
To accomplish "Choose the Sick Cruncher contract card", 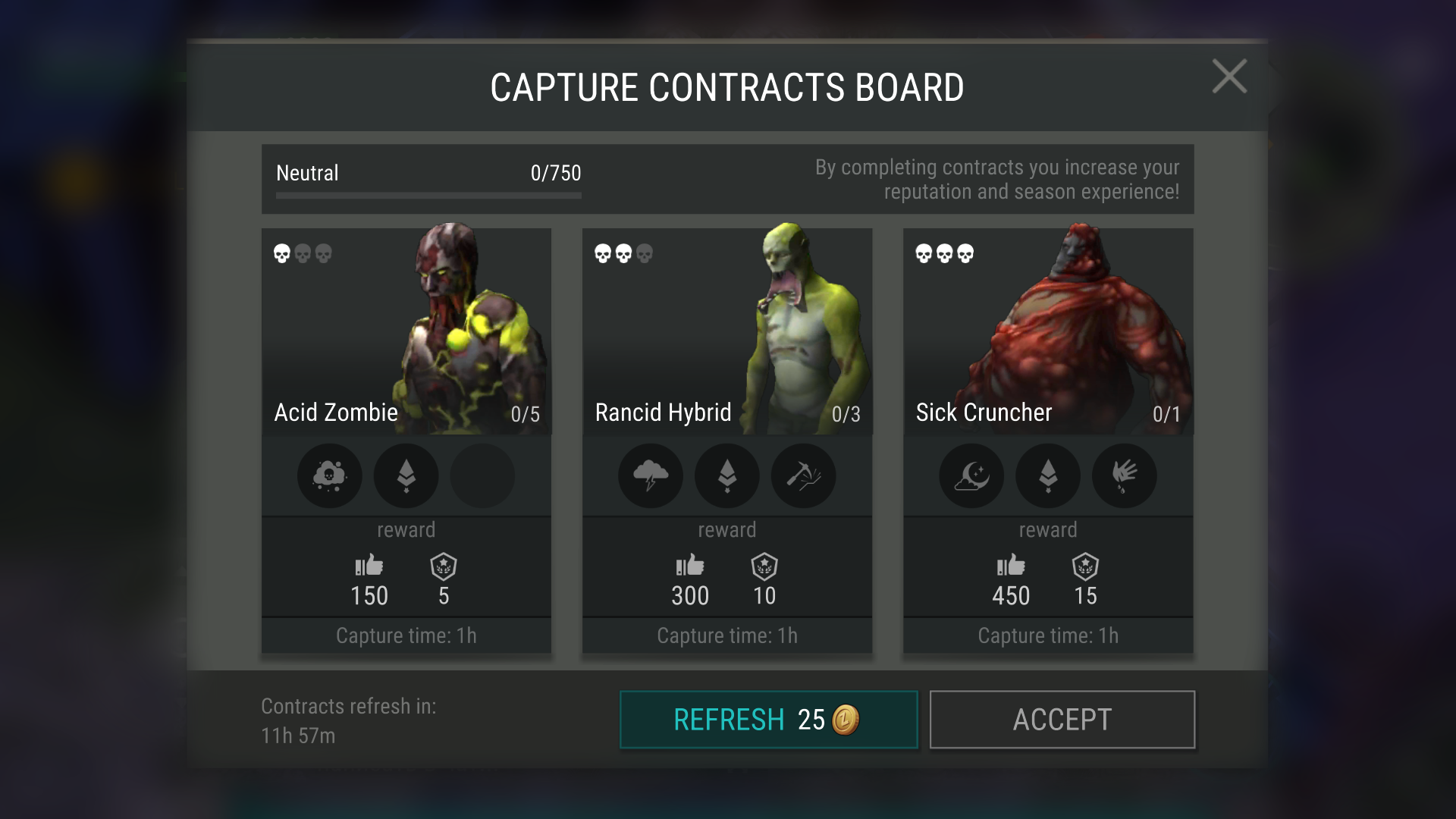I will pos(1048,441).
